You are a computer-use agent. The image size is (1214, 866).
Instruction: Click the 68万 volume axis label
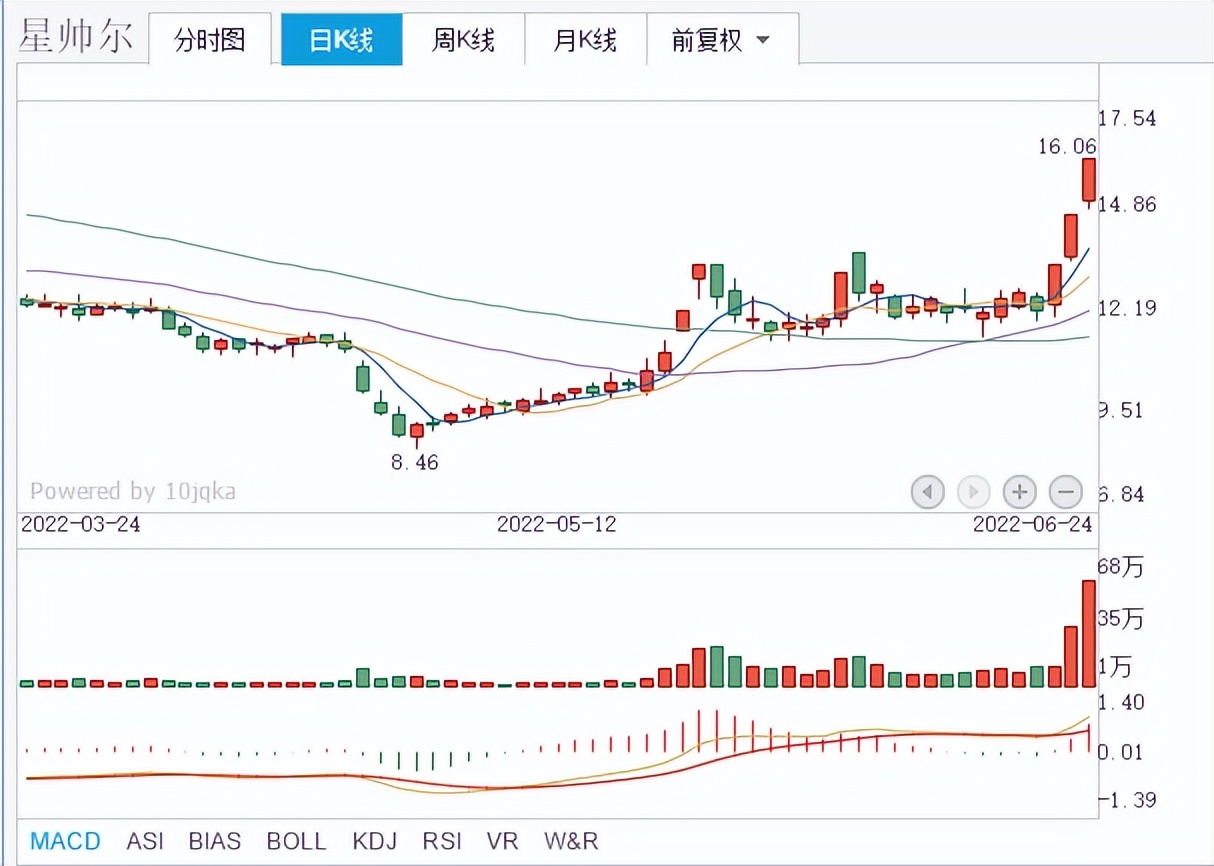tap(1120, 567)
